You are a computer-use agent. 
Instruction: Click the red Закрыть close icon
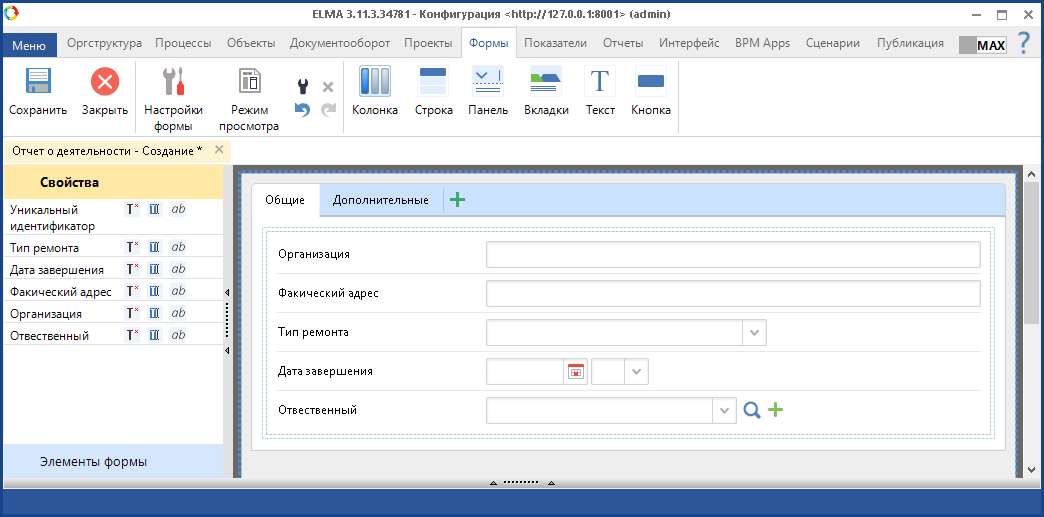[104, 83]
